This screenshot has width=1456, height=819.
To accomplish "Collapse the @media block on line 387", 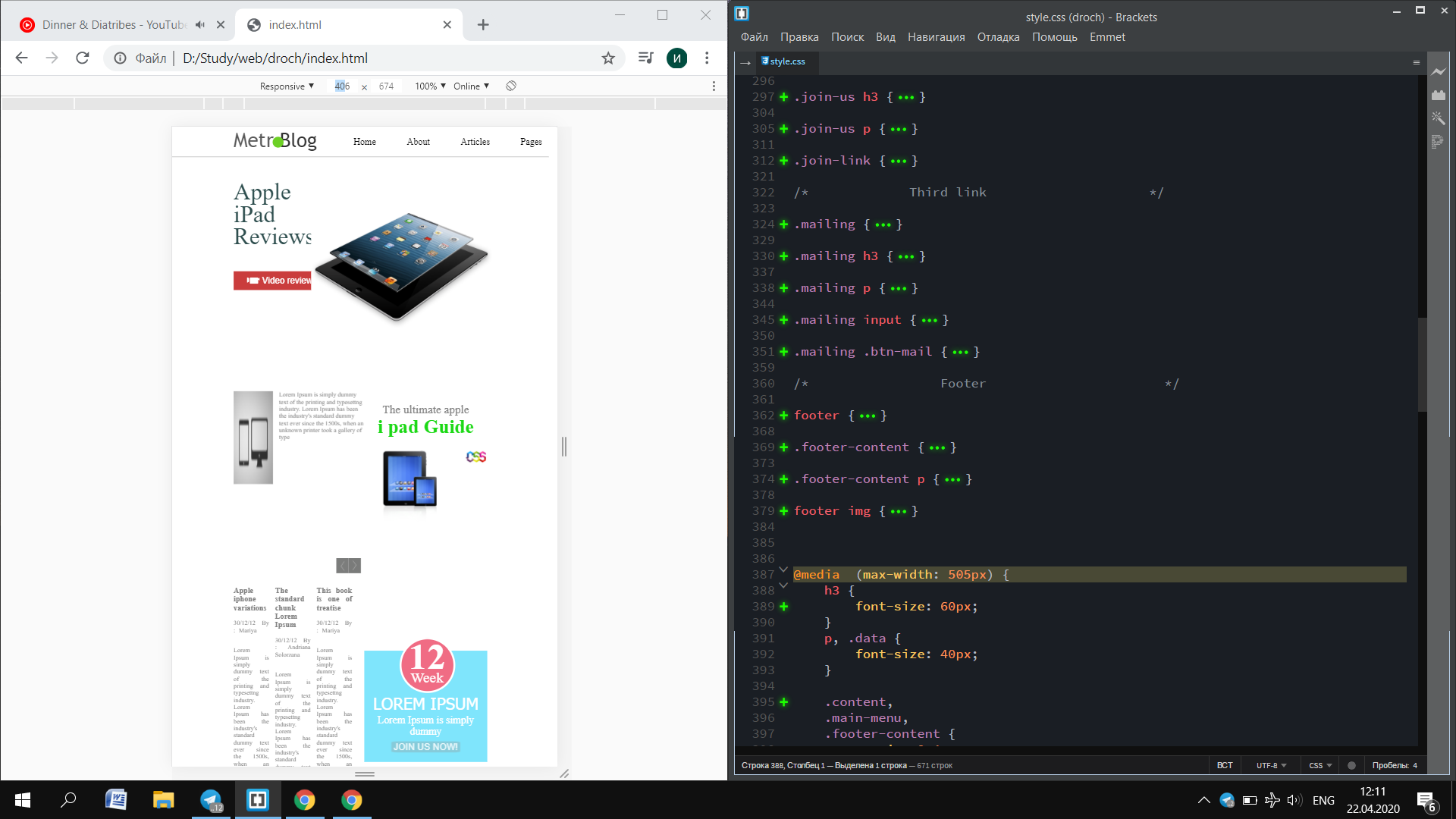I will [784, 570].
